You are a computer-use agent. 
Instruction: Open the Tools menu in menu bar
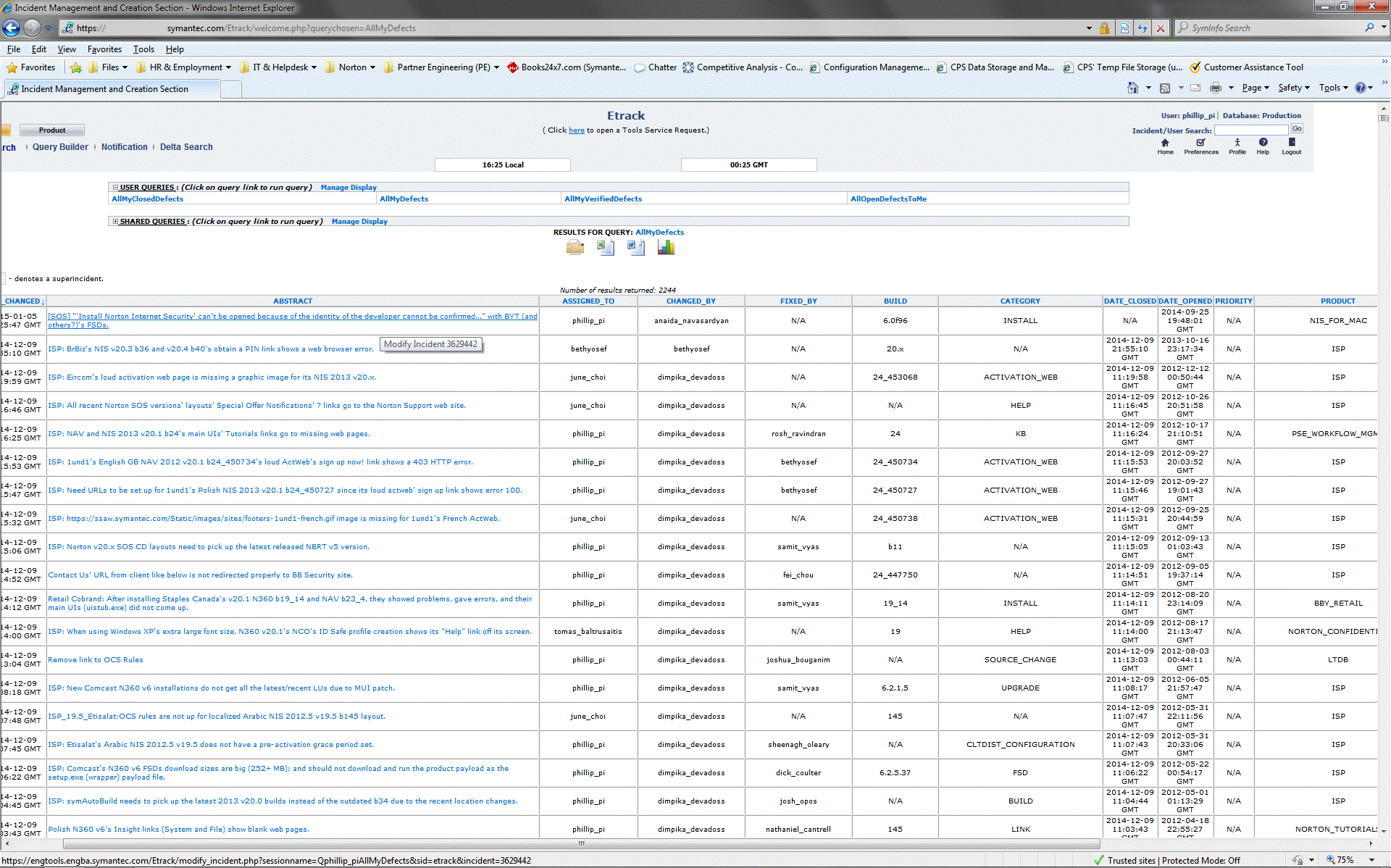tap(143, 49)
